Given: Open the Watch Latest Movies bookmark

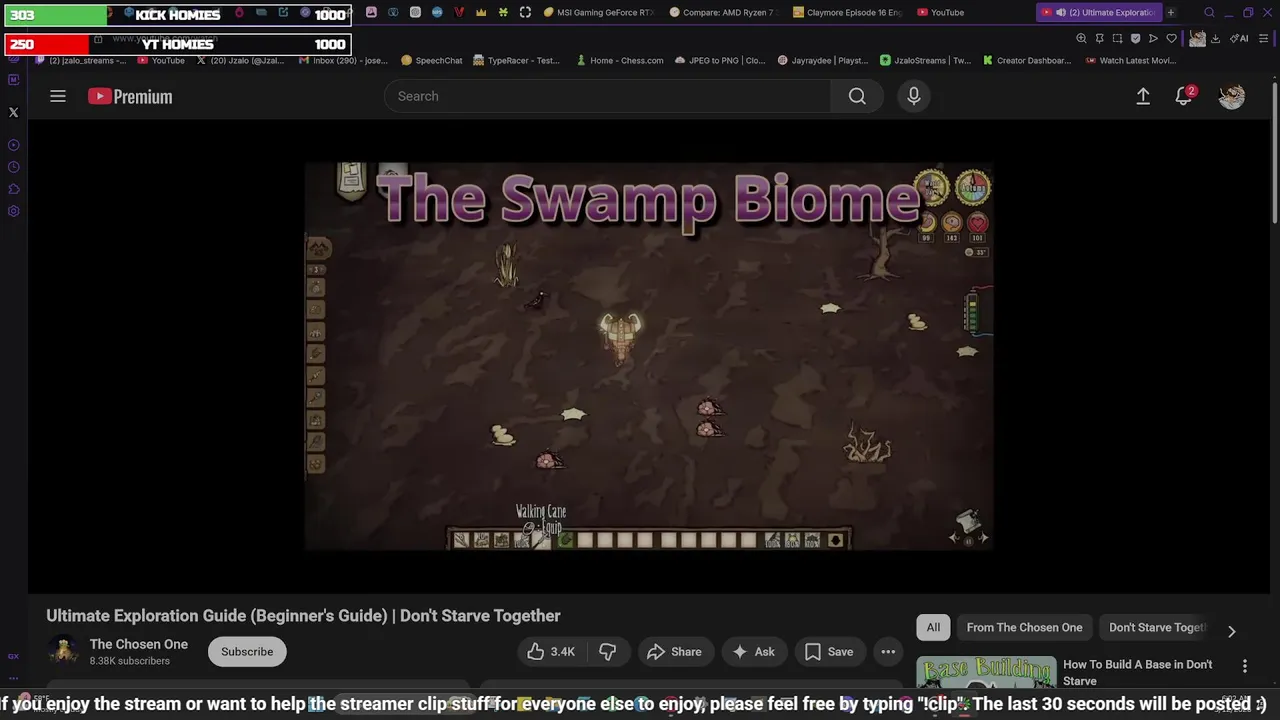Looking at the screenshot, I should pyautogui.click(x=1131, y=60).
